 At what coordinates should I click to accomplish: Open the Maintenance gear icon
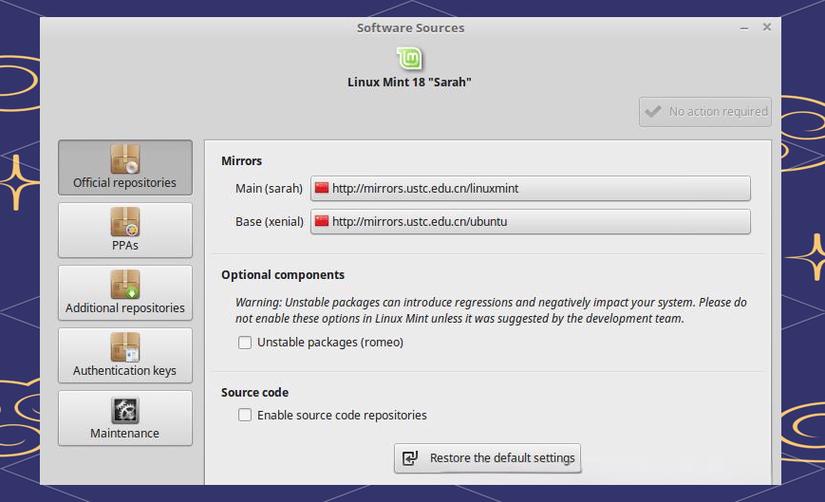[125, 410]
